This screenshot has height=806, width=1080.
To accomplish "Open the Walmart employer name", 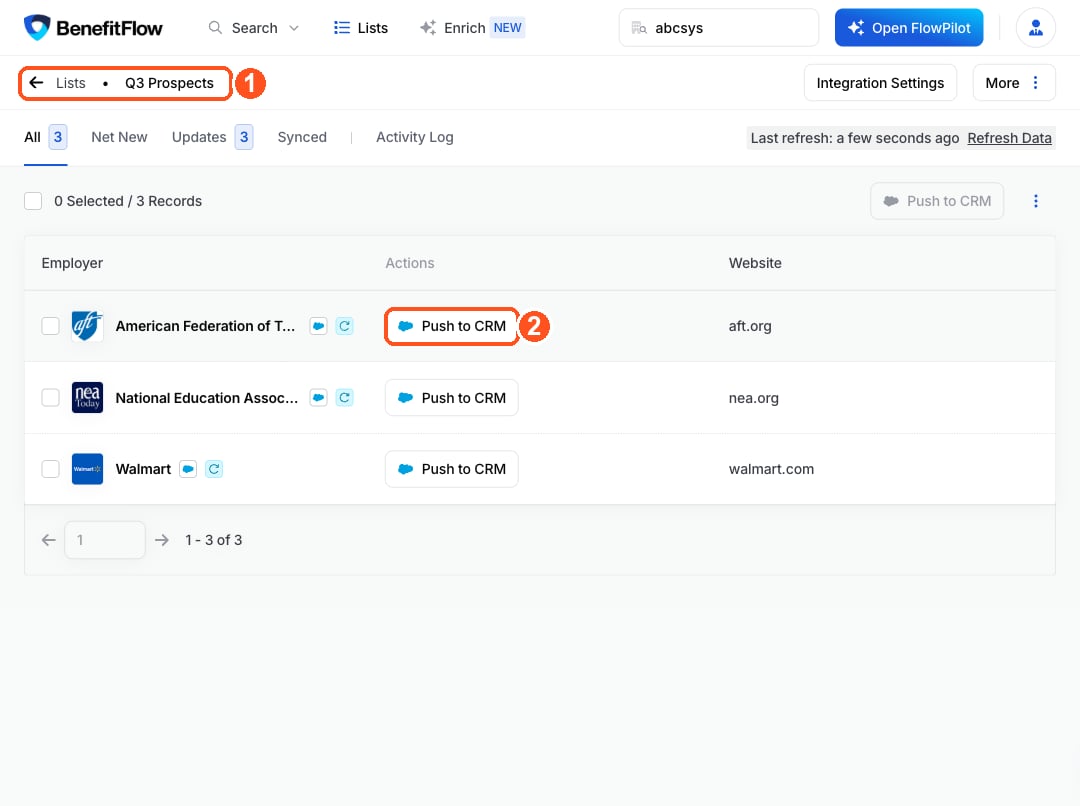I will point(143,469).
